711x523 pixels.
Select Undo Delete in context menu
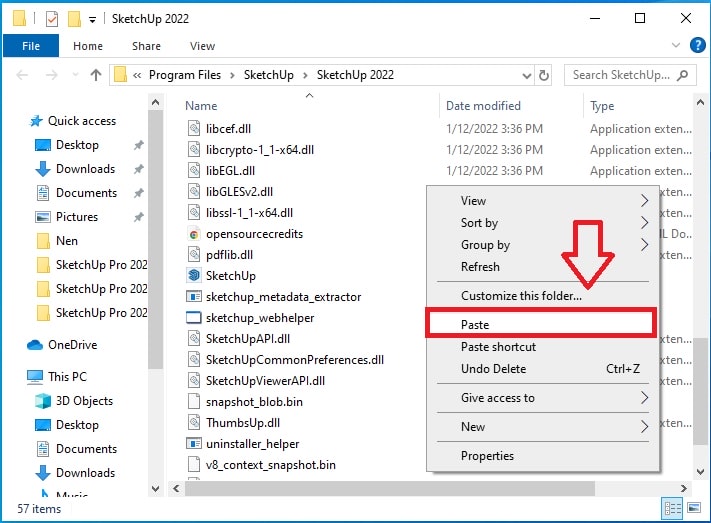543,368
